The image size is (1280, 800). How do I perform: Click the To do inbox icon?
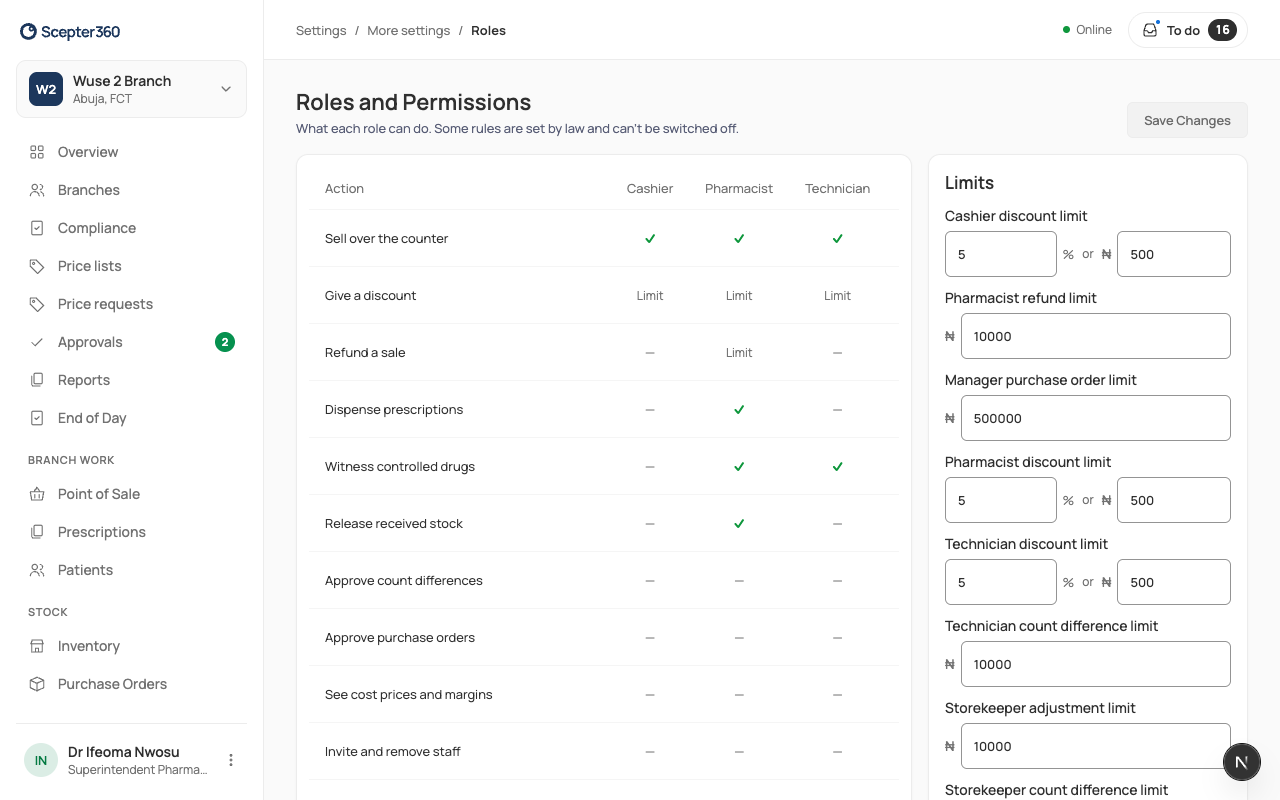click(x=1150, y=30)
